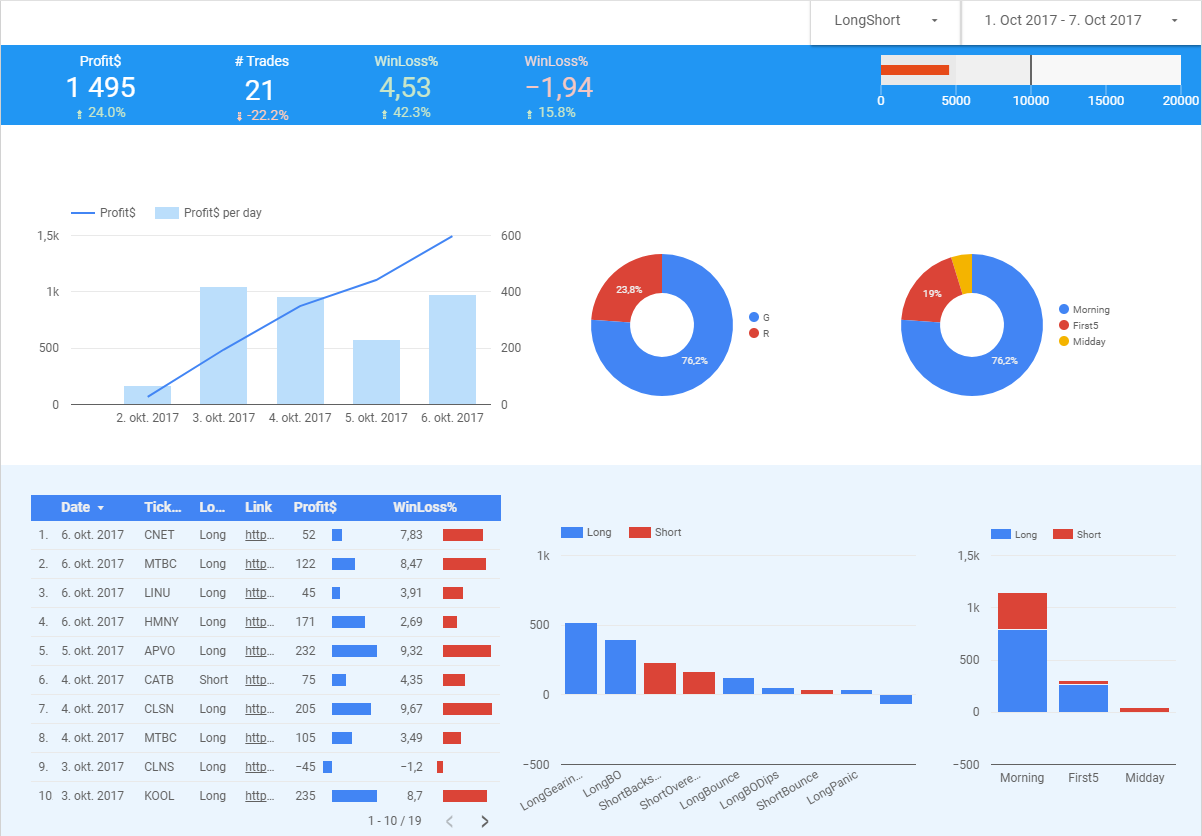Click the Date column sort arrow
1202x836 pixels.
(x=100, y=508)
